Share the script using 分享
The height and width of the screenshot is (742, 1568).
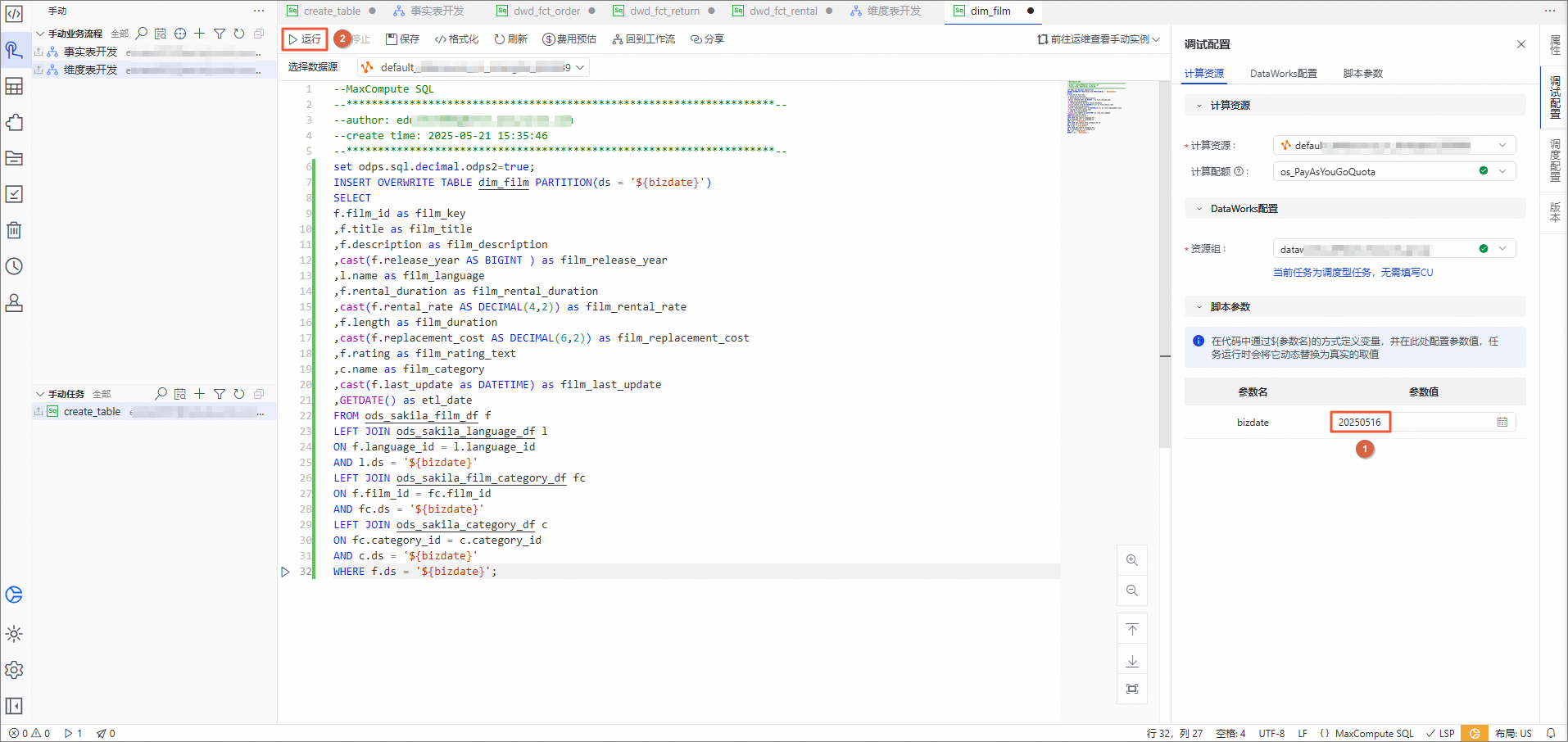(x=707, y=39)
